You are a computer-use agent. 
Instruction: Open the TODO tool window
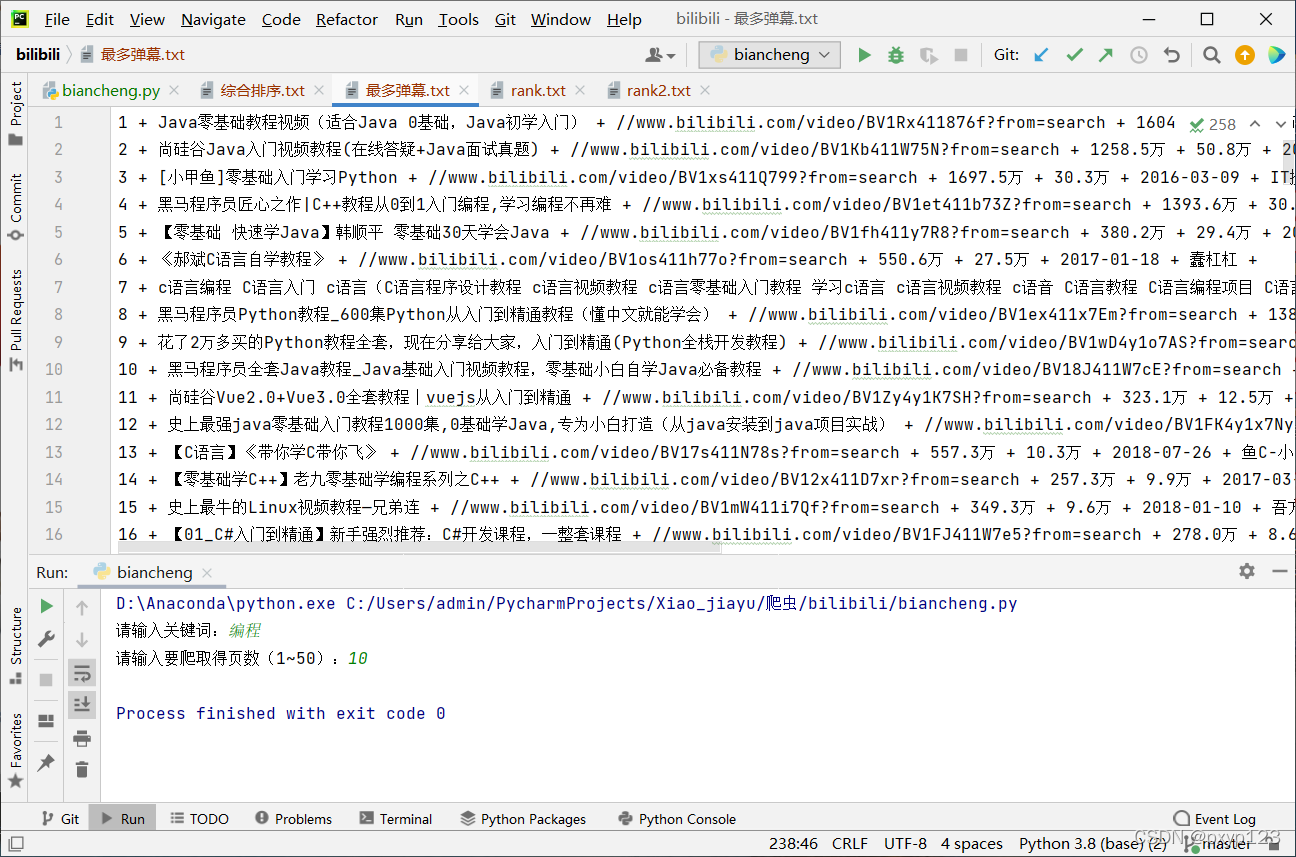click(198, 818)
